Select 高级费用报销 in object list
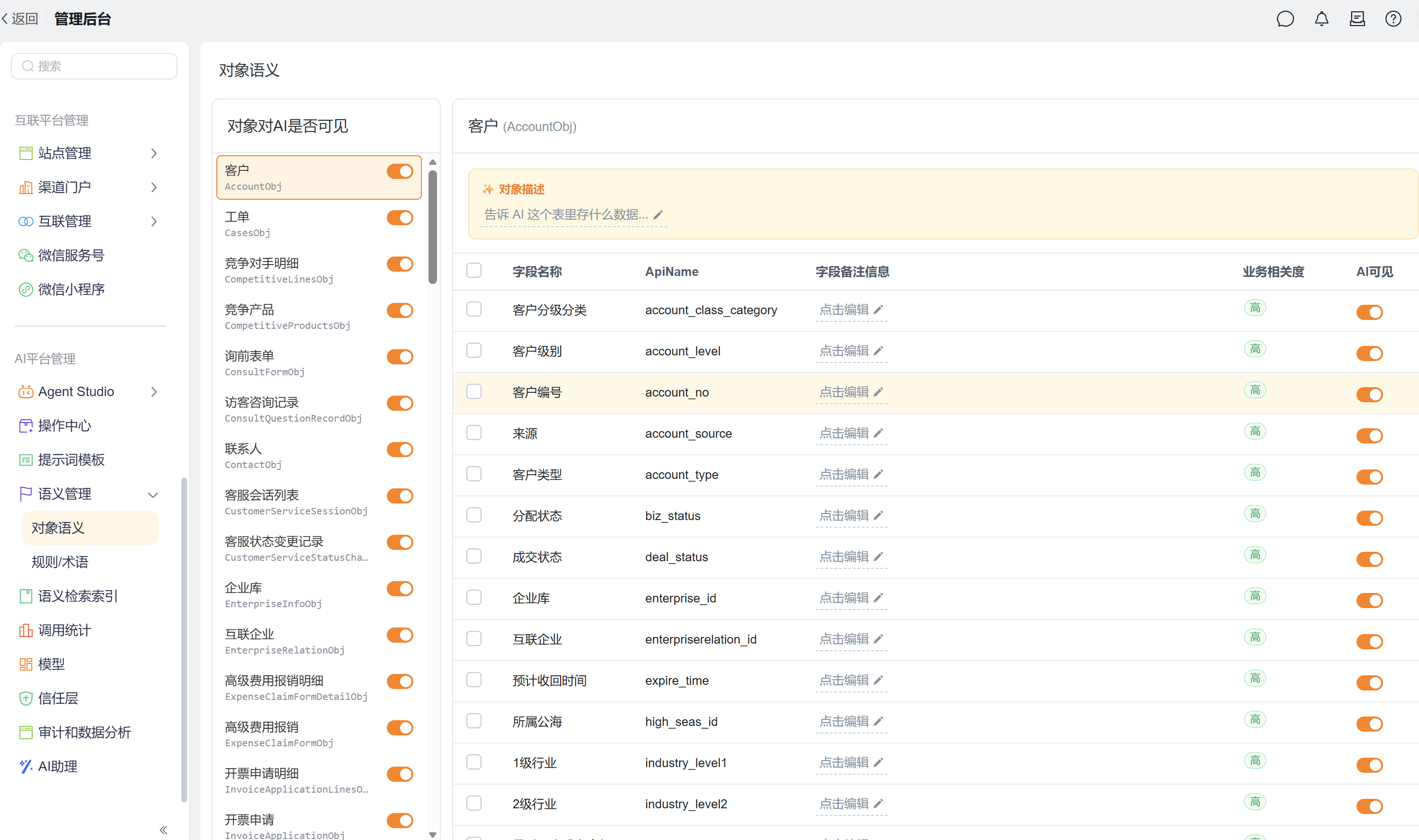Screen dimensions: 1419x840 [319, 734]
